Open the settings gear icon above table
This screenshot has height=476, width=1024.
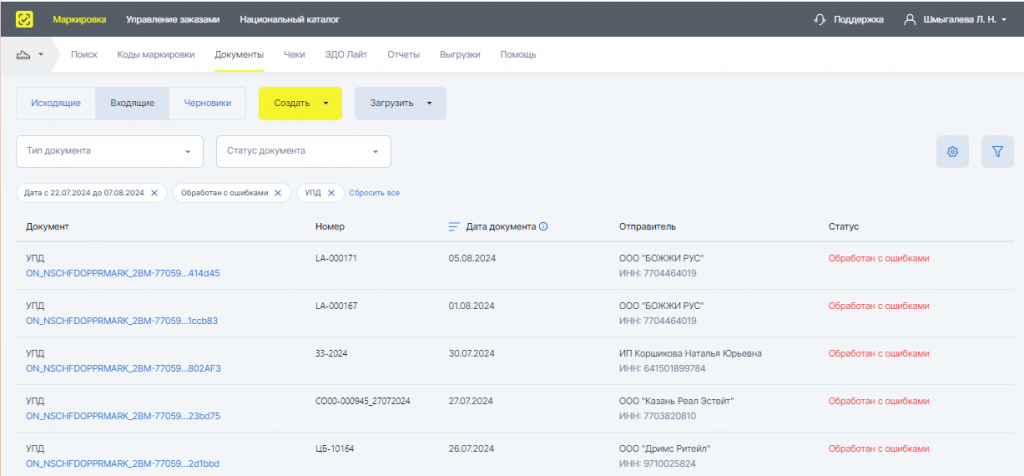[x=952, y=152]
